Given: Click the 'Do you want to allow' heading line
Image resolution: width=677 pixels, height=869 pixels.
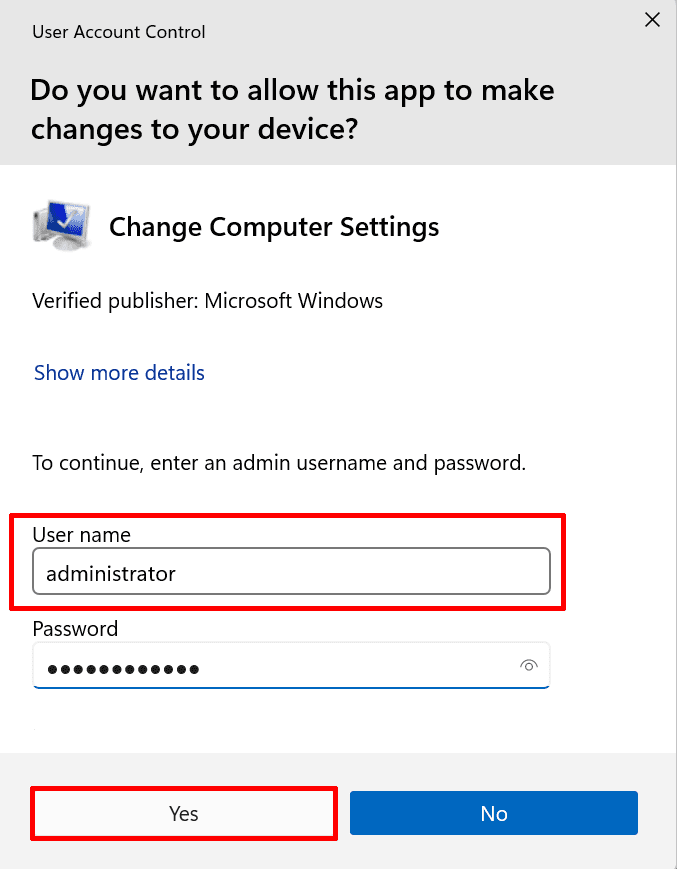Looking at the screenshot, I should click(x=292, y=91).
